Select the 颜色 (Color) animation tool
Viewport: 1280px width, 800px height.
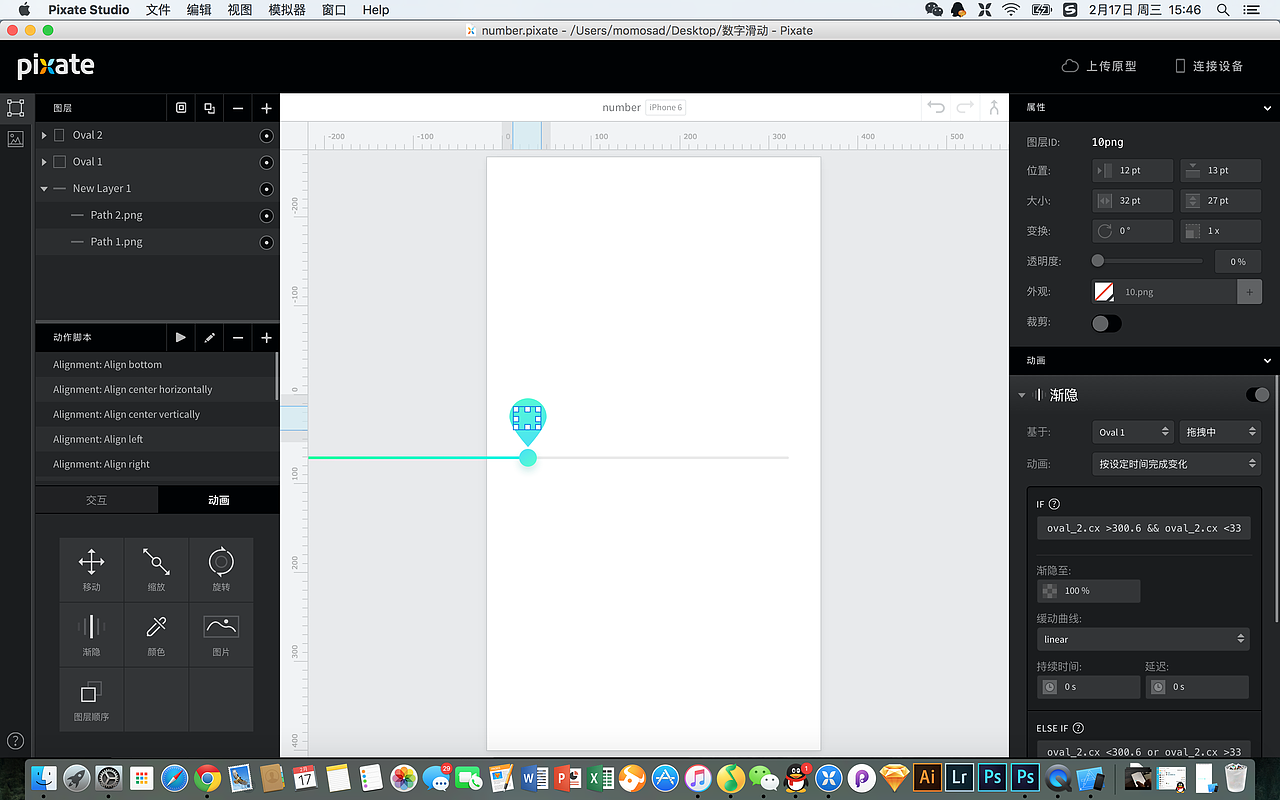tap(156, 635)
